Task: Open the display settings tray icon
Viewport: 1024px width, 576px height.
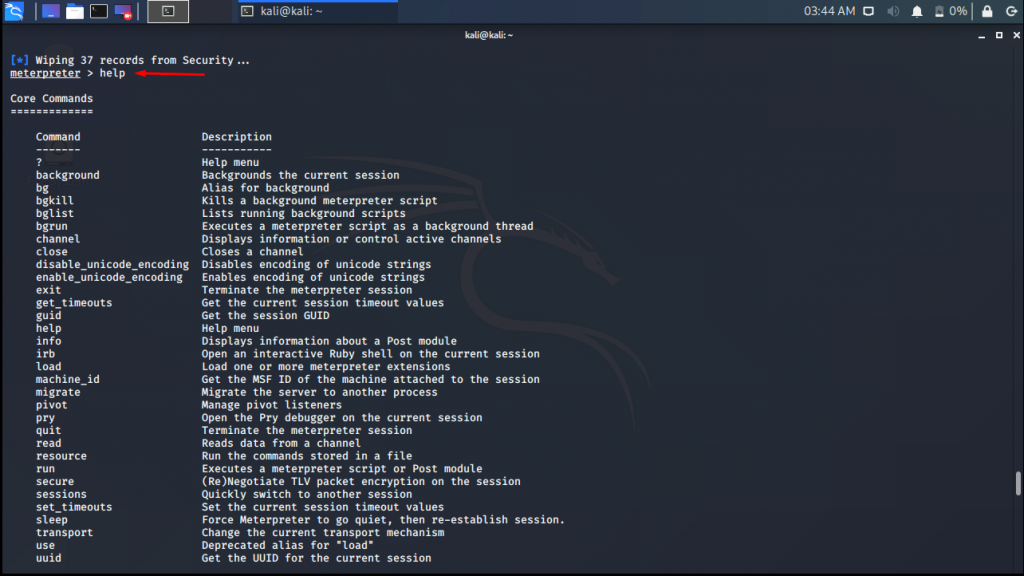Action: 869,11
